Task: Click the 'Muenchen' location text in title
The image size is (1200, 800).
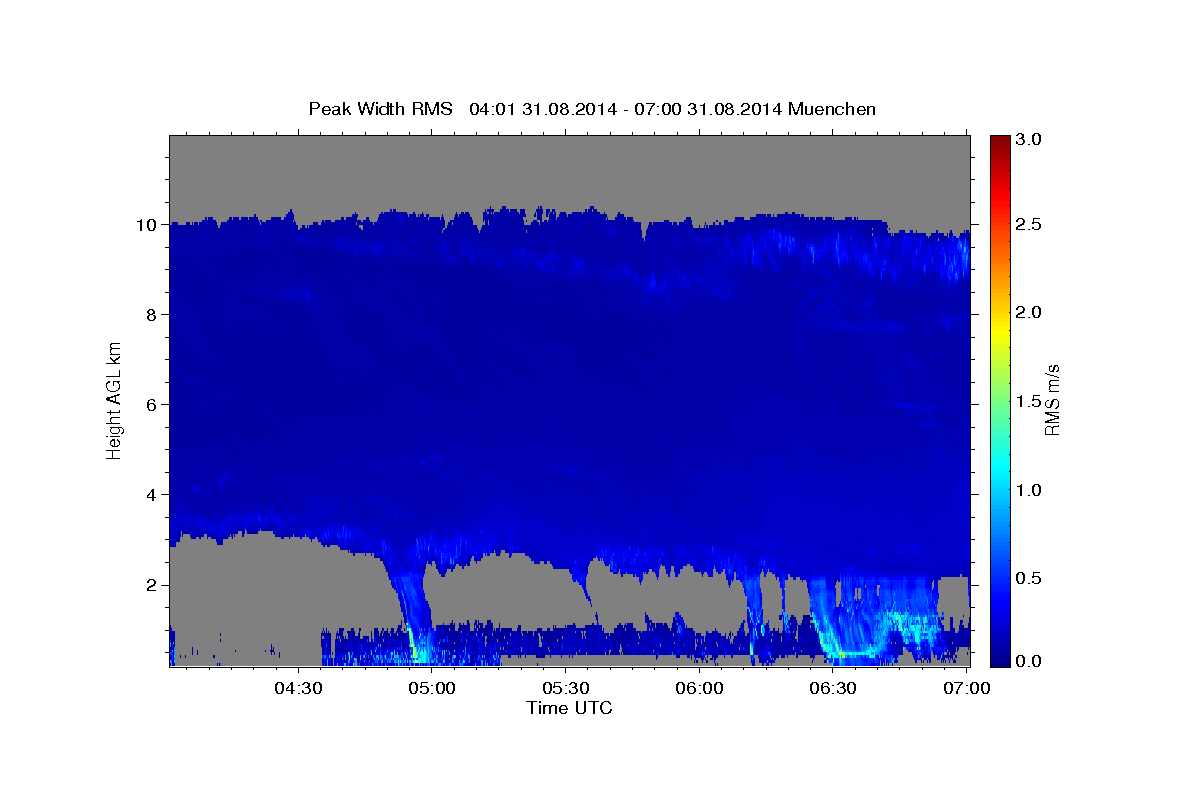Action: (x=832, y=109)
